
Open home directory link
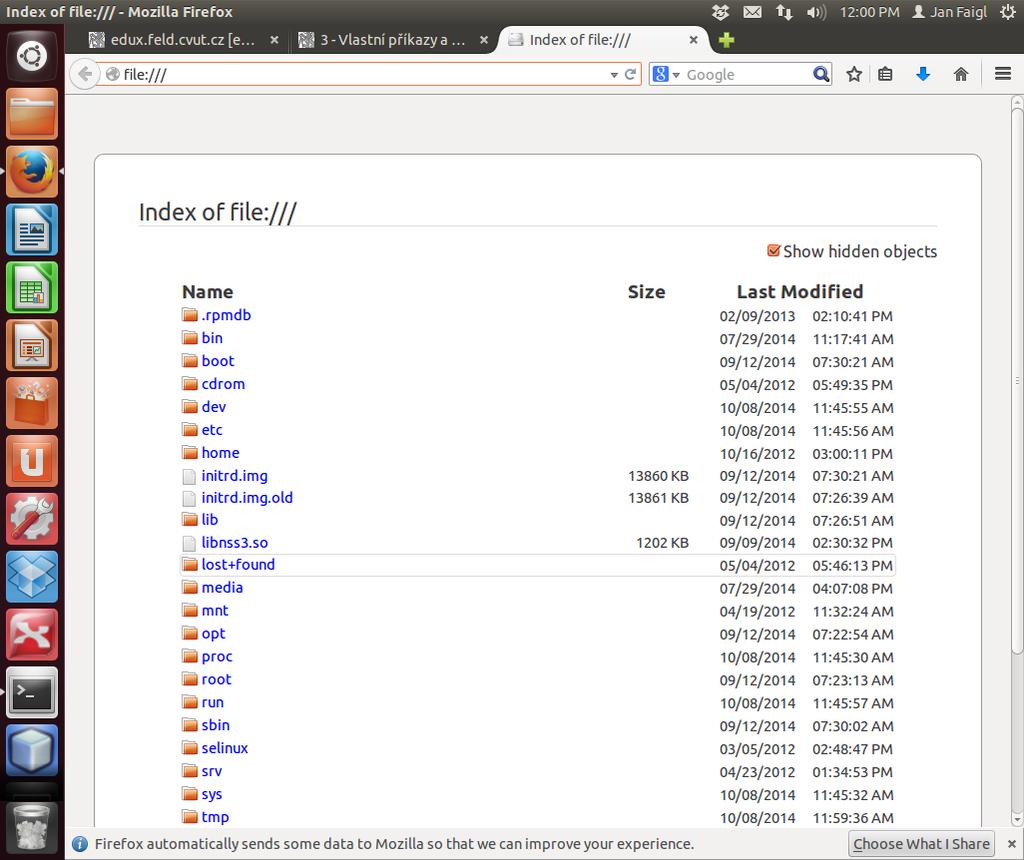point(220,453)
